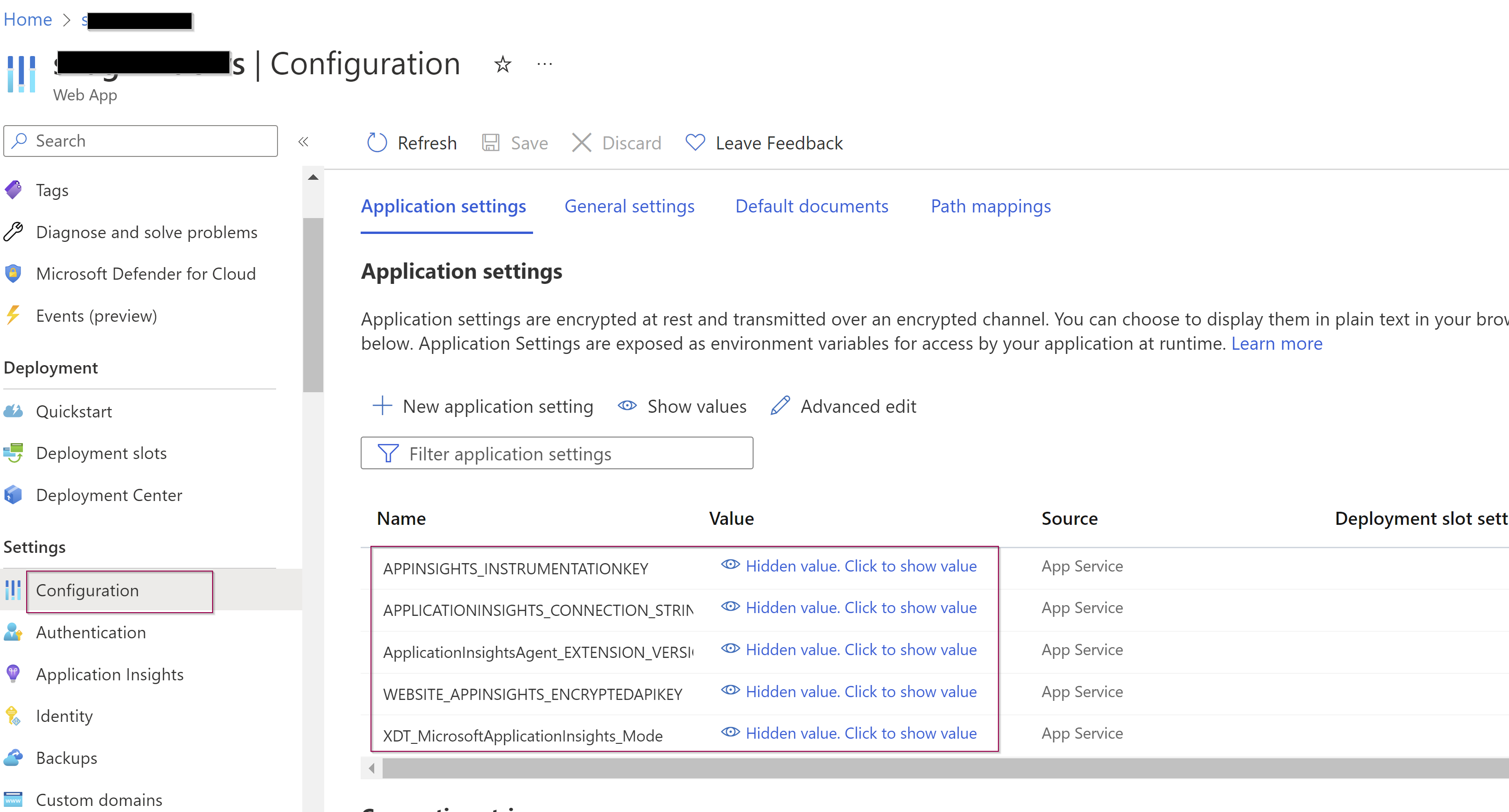Image resolution: width=1509 pixels, height=812 pixels.
Task: Click the Web App resource icon in the title
Action: [21, 74]
